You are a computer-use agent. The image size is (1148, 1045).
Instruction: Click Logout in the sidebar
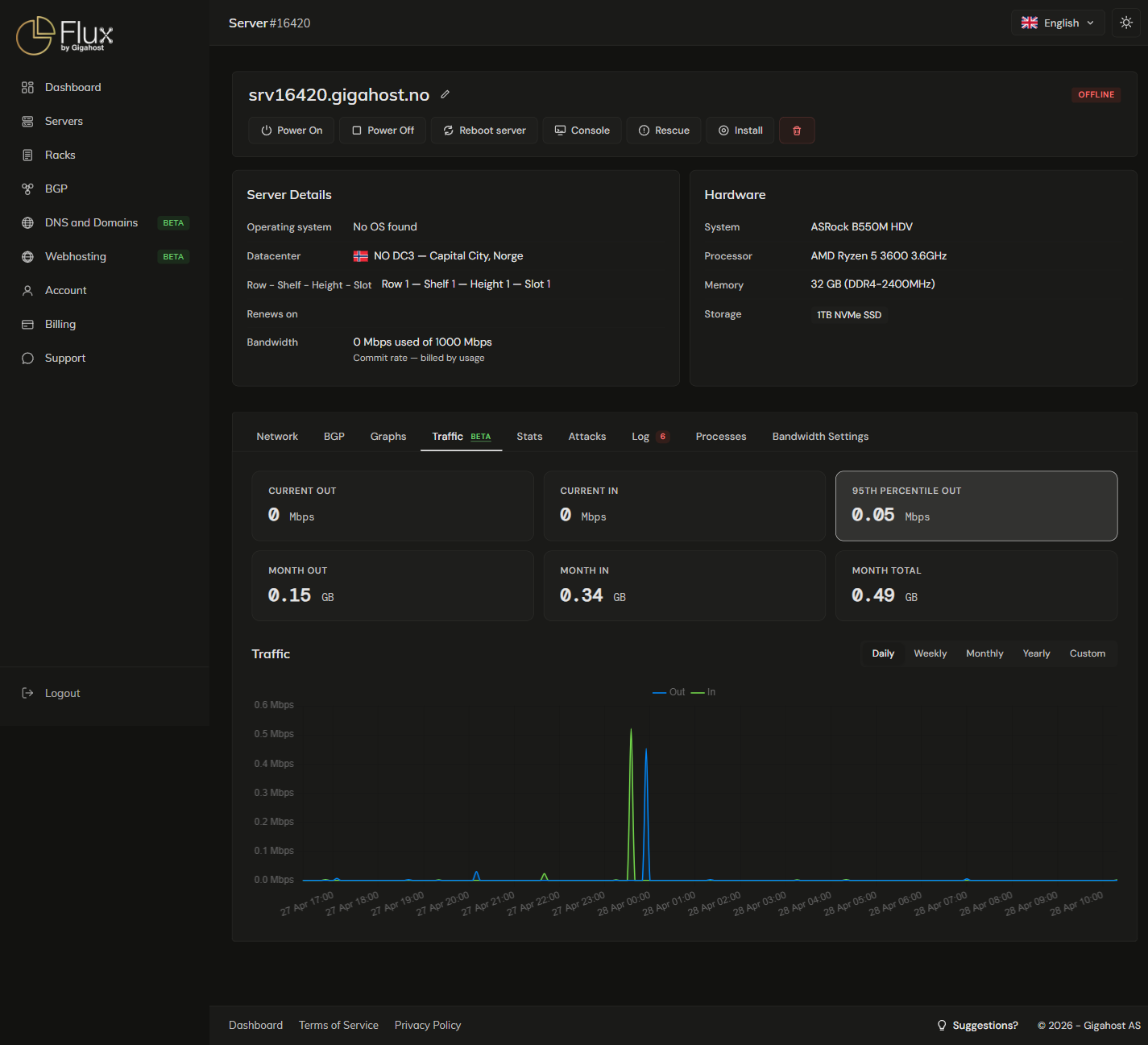pyautogui.click(x=62, y=693)
